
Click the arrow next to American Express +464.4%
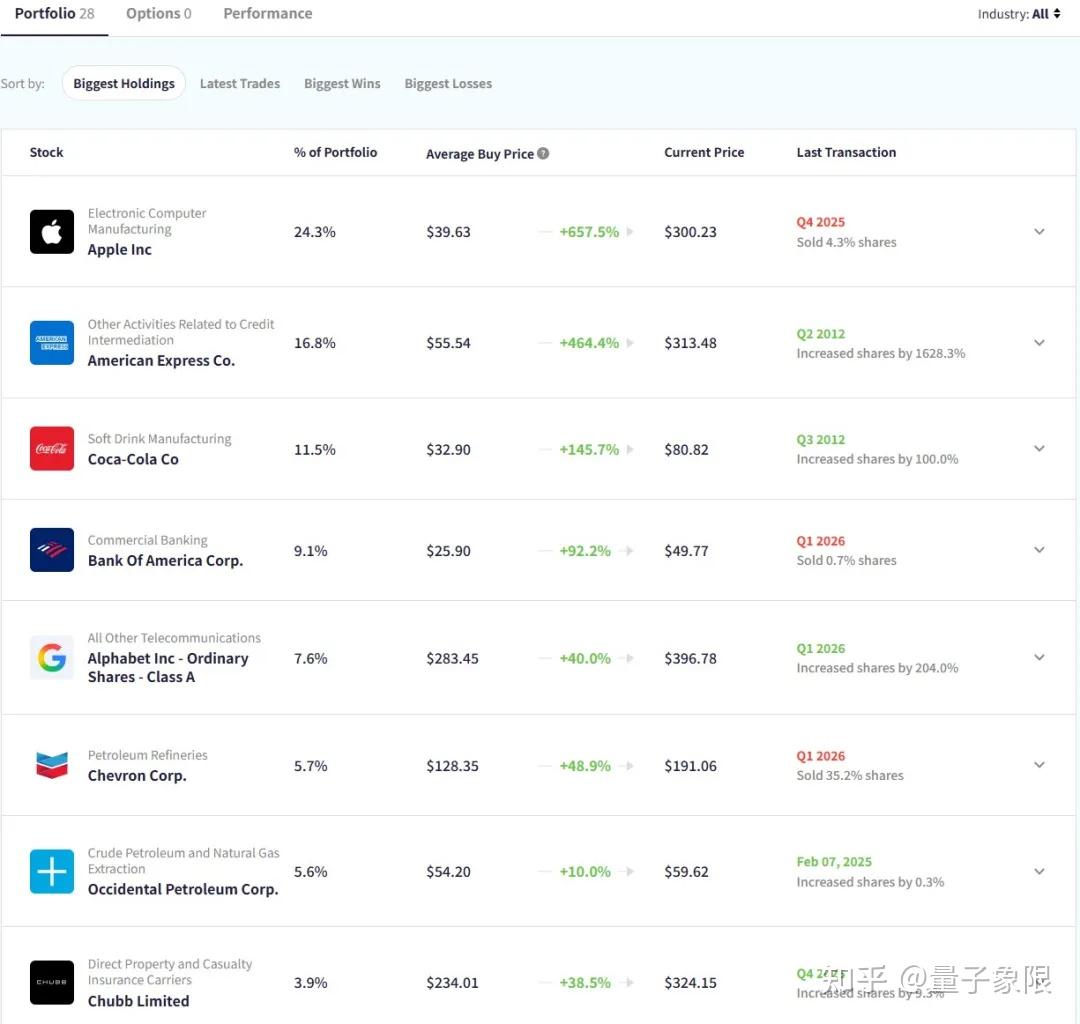630,343
